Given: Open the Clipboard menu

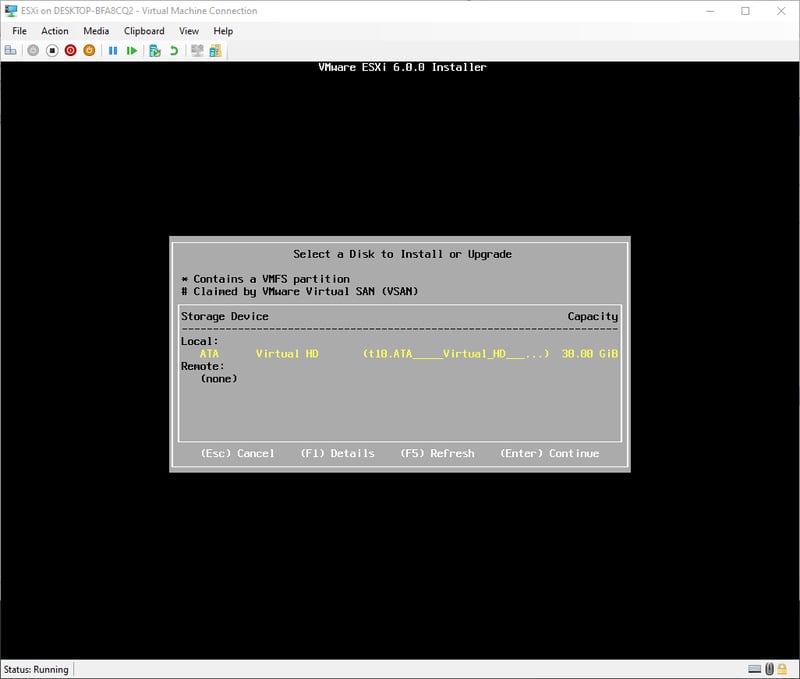Looking at the screenshot, I should (x=144, y=31).
